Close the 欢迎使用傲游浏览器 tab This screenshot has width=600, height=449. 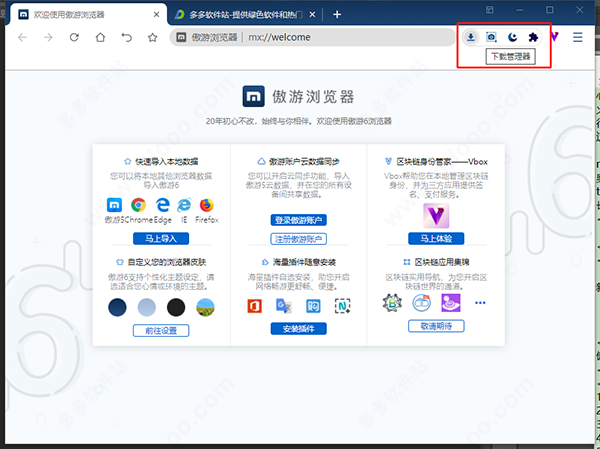[156, 15]
